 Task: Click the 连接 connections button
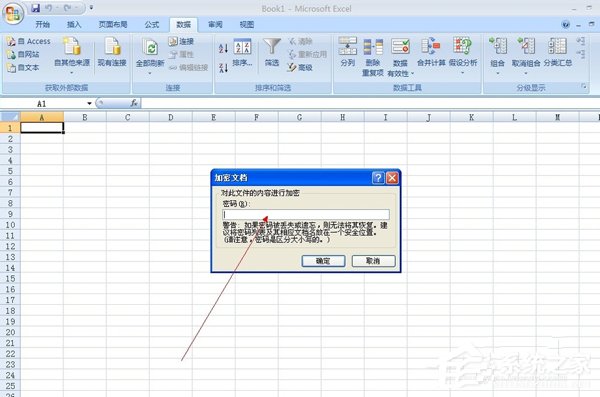181,41
